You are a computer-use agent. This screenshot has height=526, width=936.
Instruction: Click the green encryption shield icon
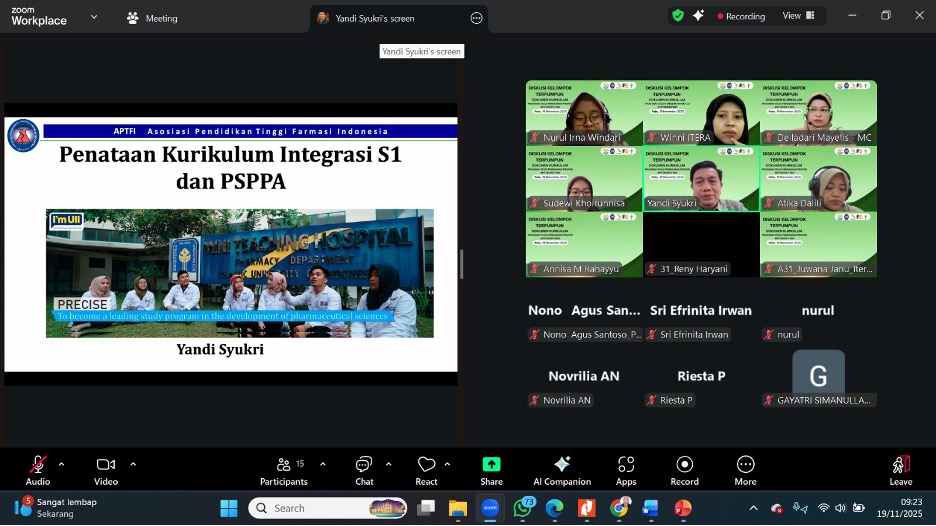pos(678,16)
